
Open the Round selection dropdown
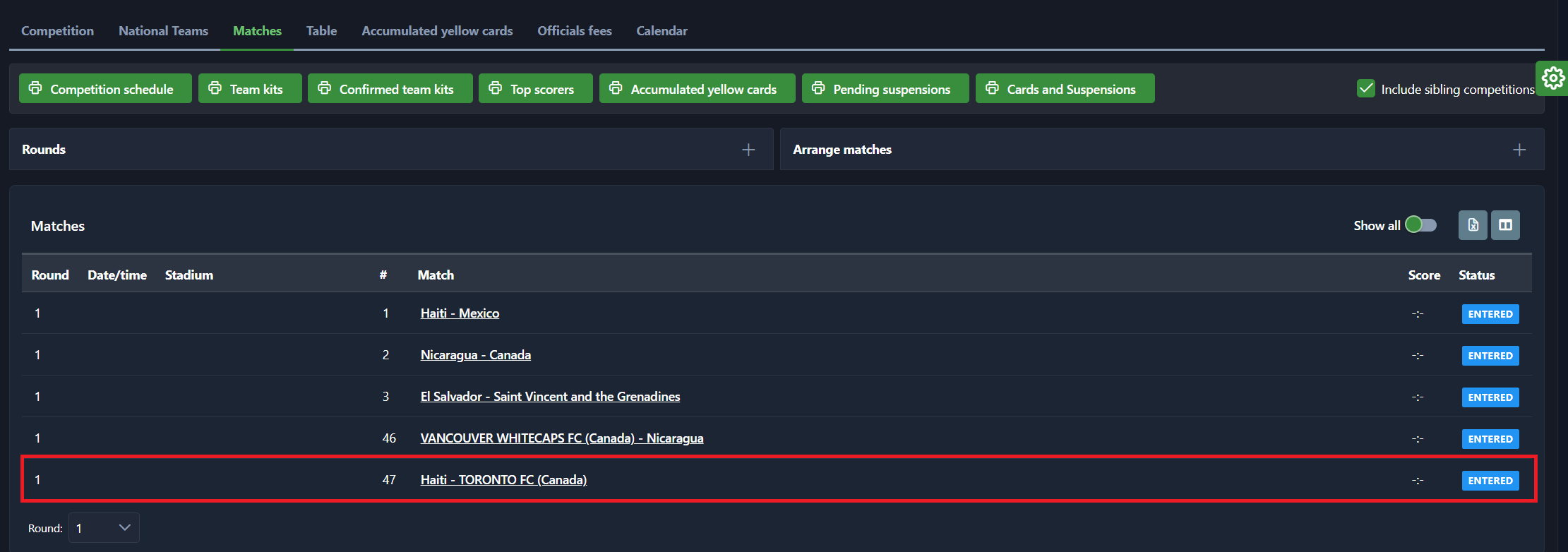104,528
